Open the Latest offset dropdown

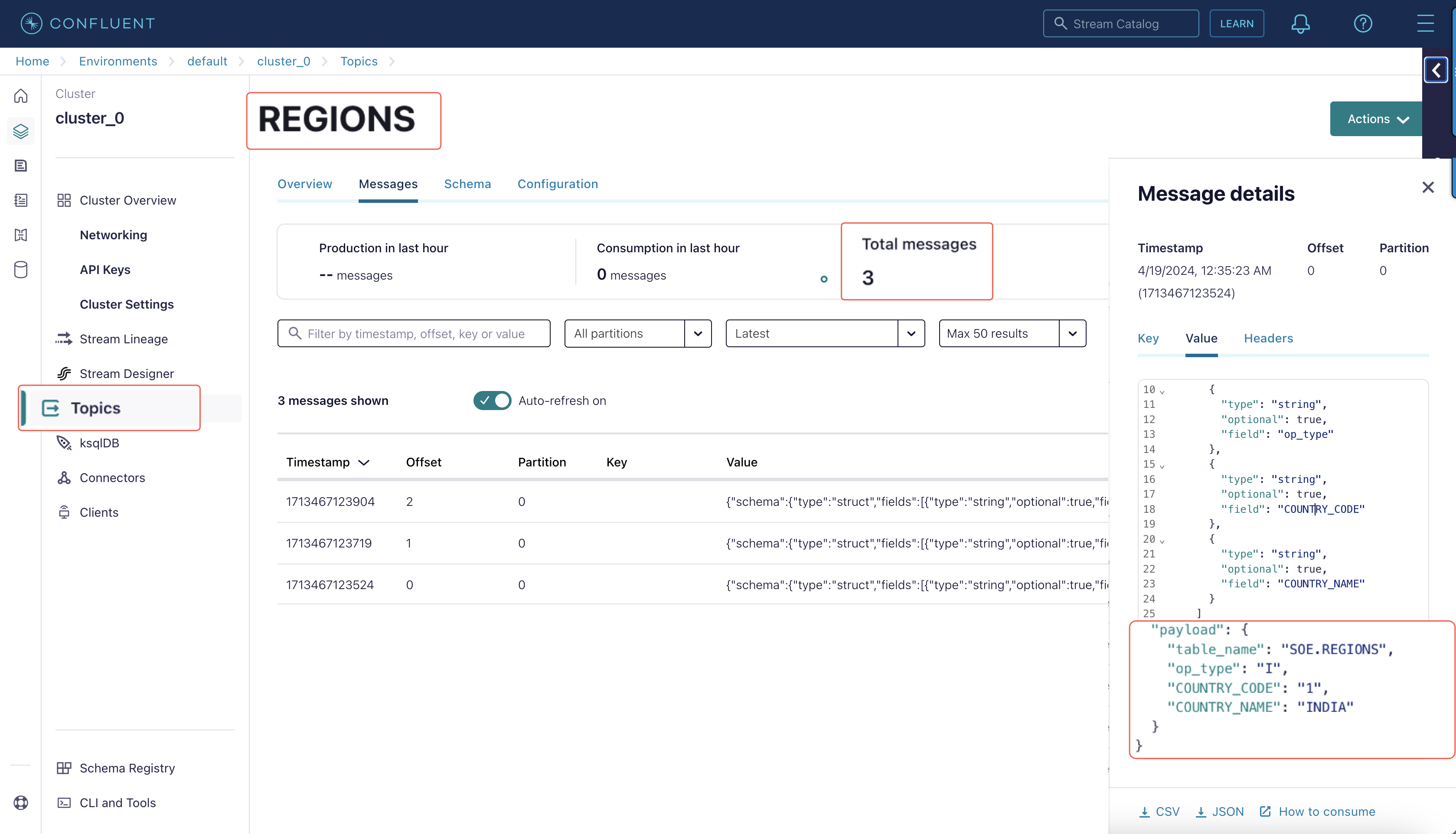pos(911,333)
